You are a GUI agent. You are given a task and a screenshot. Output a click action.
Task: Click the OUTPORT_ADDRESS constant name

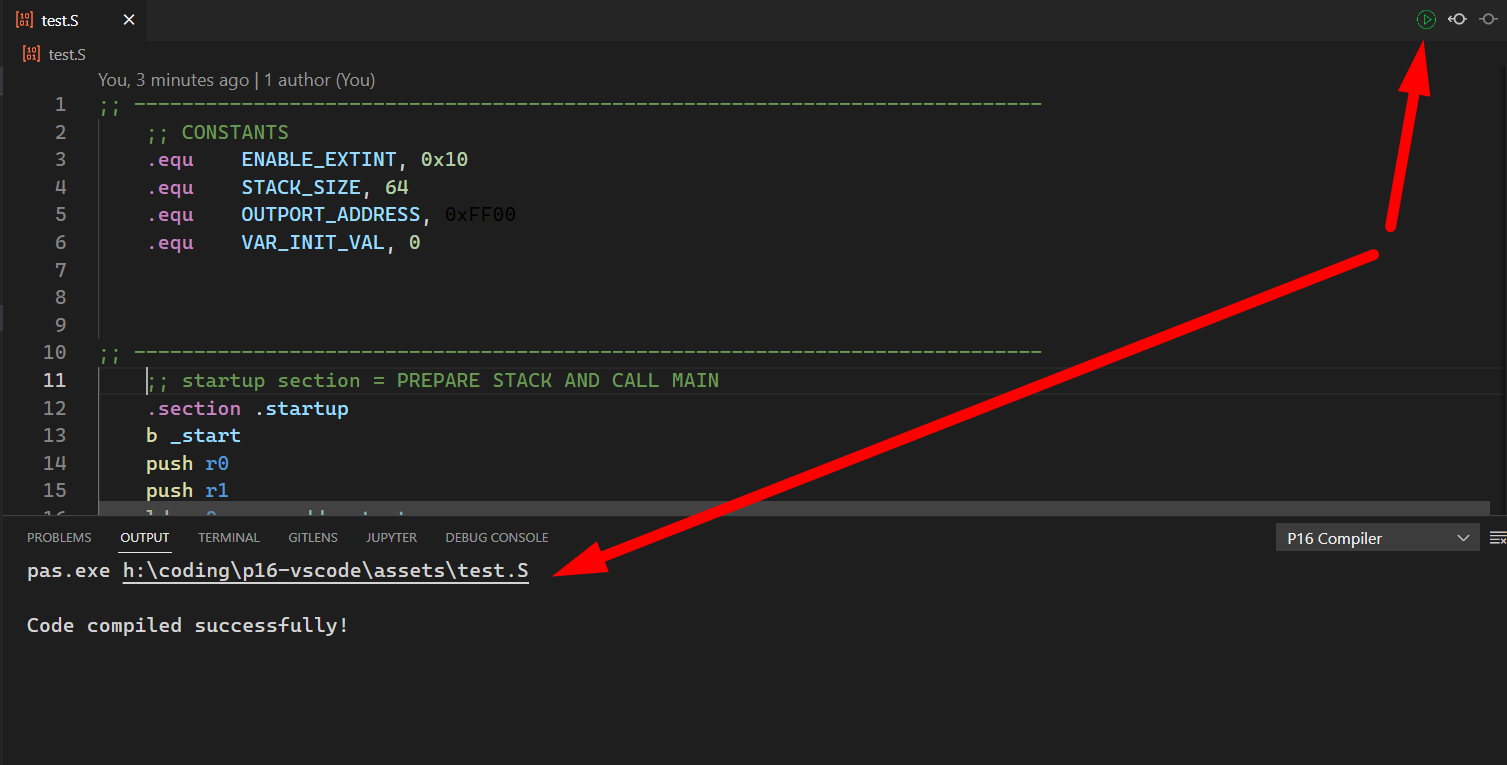point(331,215)
